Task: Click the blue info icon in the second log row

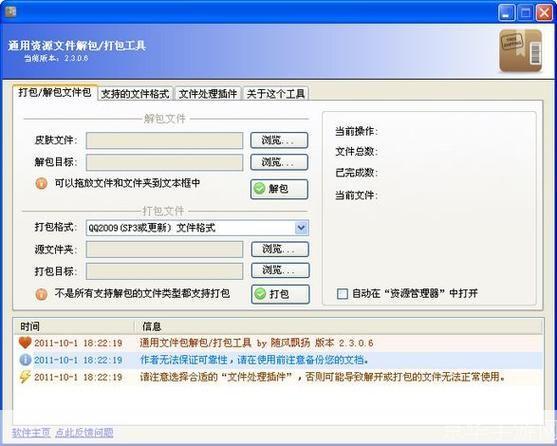Action: (x=25, y=360)
